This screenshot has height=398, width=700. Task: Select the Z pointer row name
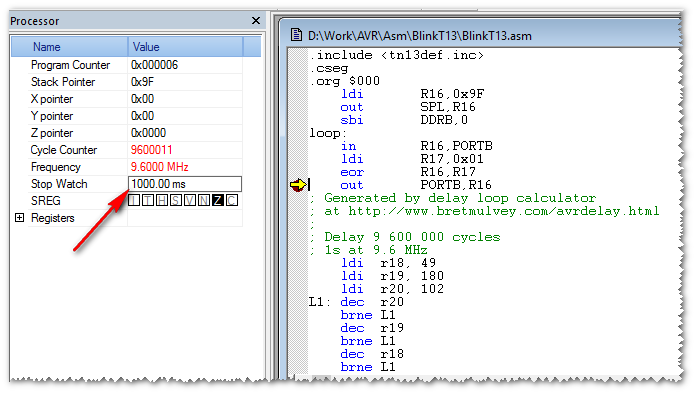pos(52,133)
